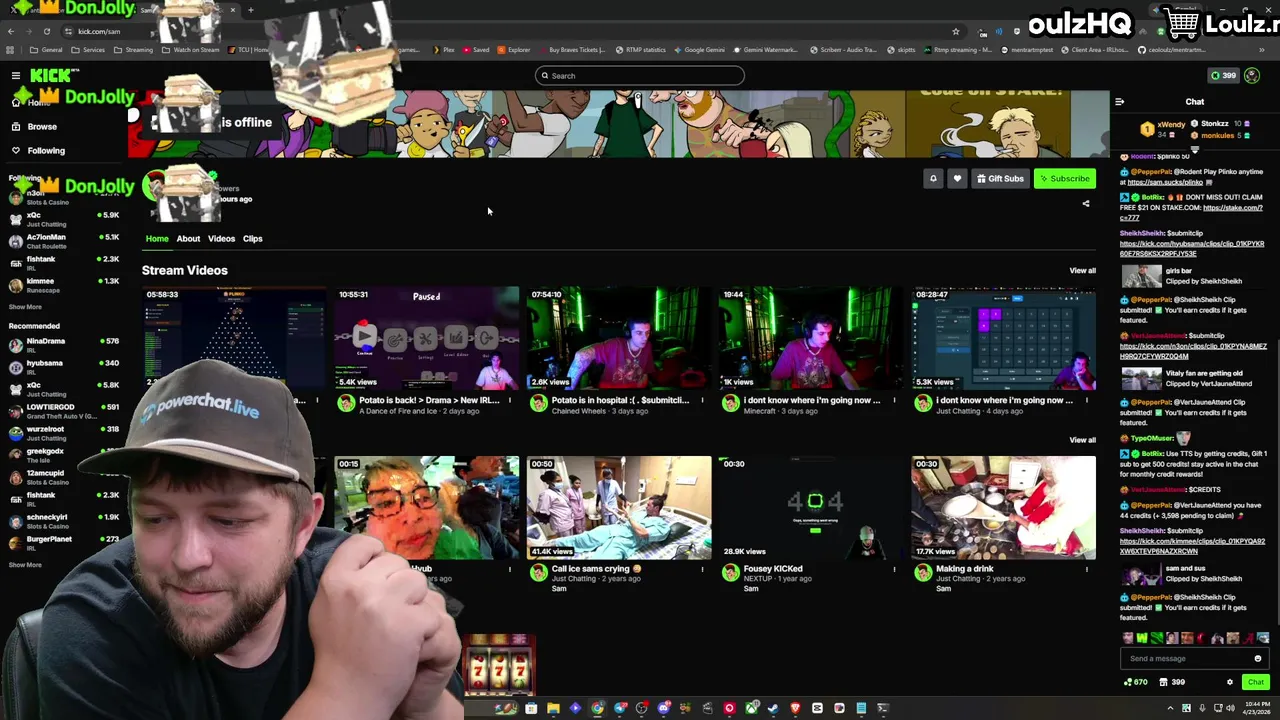Collapse the chat panel with arrow icon

coord(1119,102)
